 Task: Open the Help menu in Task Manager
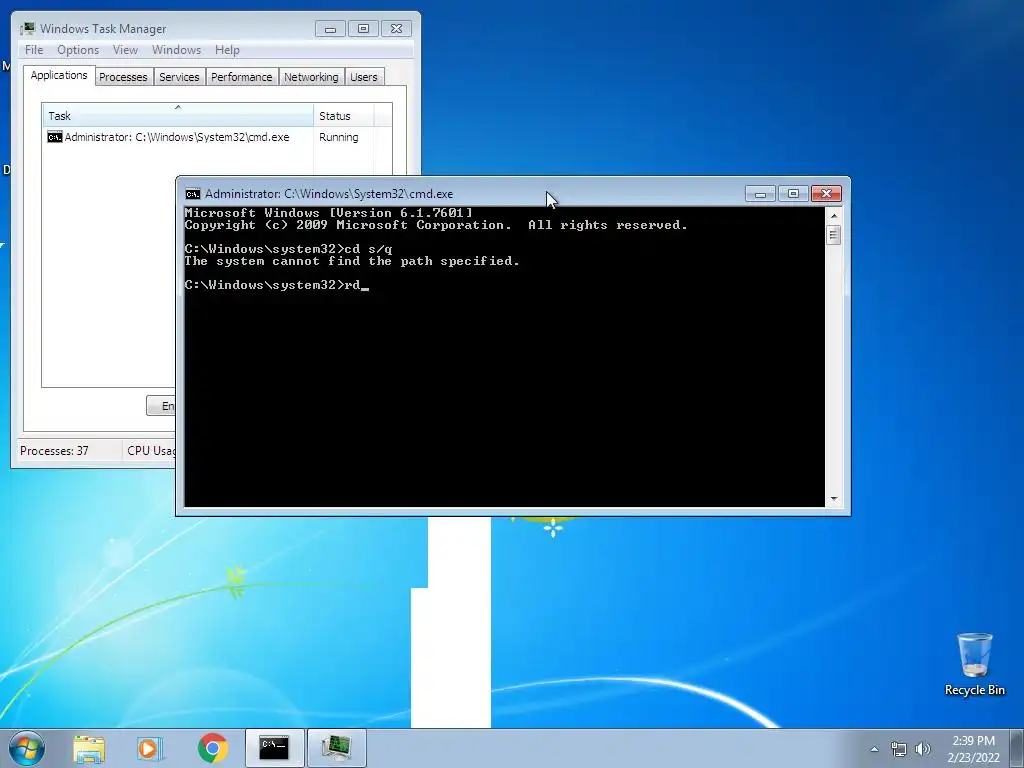227,50
